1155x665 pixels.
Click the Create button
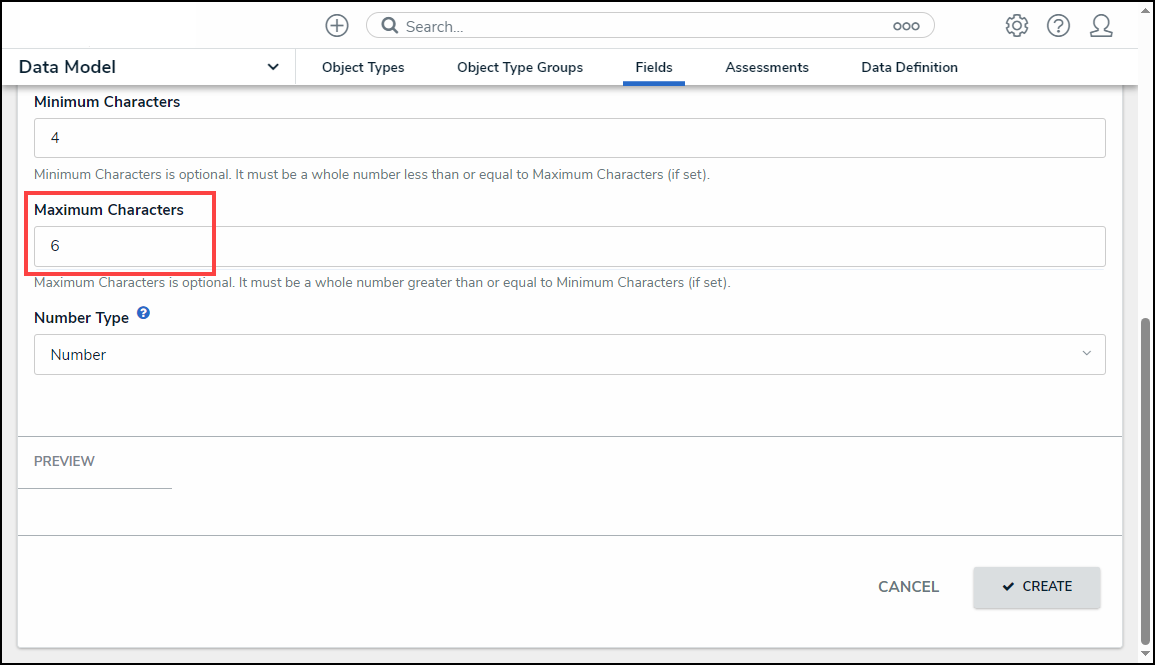coord(1037,587)
